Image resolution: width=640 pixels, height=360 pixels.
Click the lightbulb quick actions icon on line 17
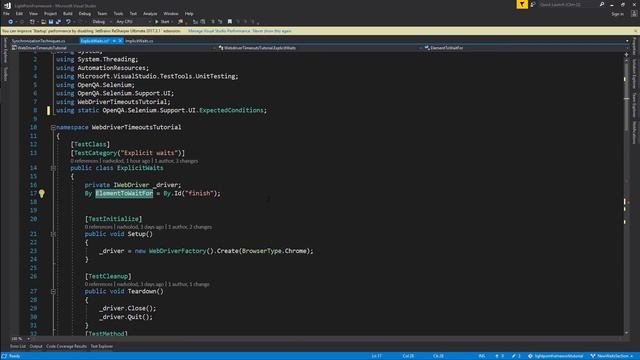[42, 193]
